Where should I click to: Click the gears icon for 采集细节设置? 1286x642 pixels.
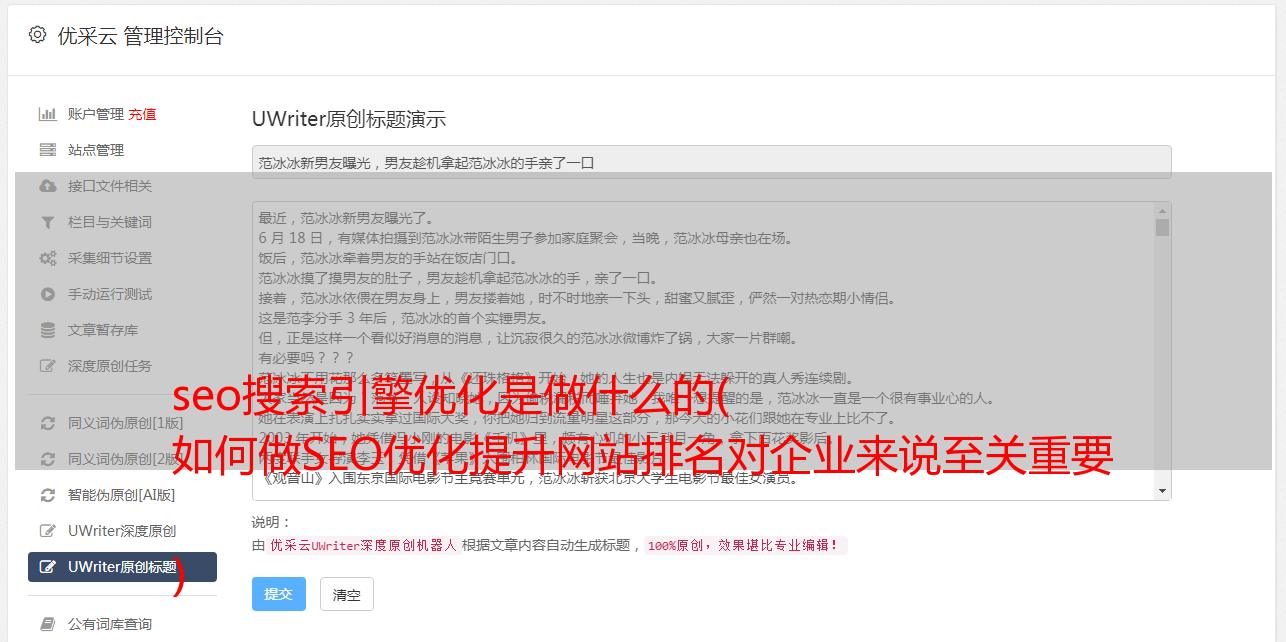(47, 258)
